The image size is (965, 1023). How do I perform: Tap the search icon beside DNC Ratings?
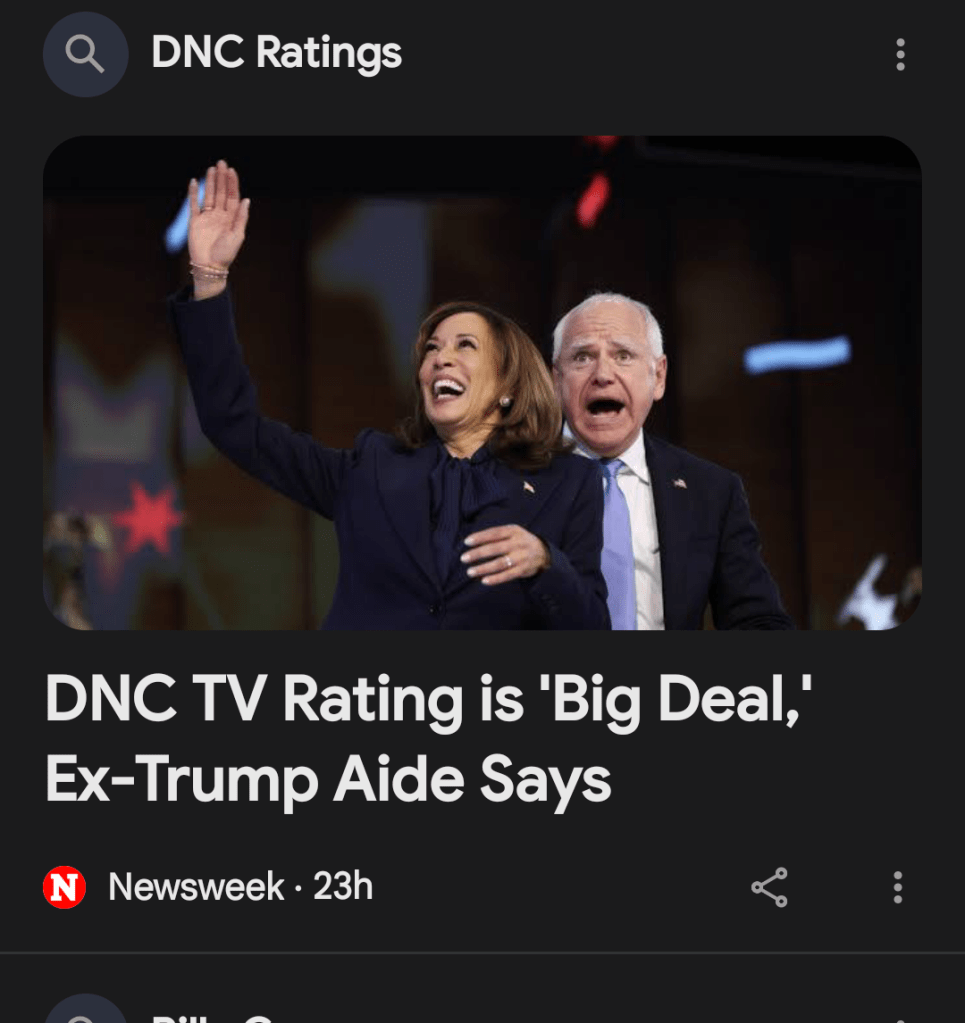pos(85,54)
